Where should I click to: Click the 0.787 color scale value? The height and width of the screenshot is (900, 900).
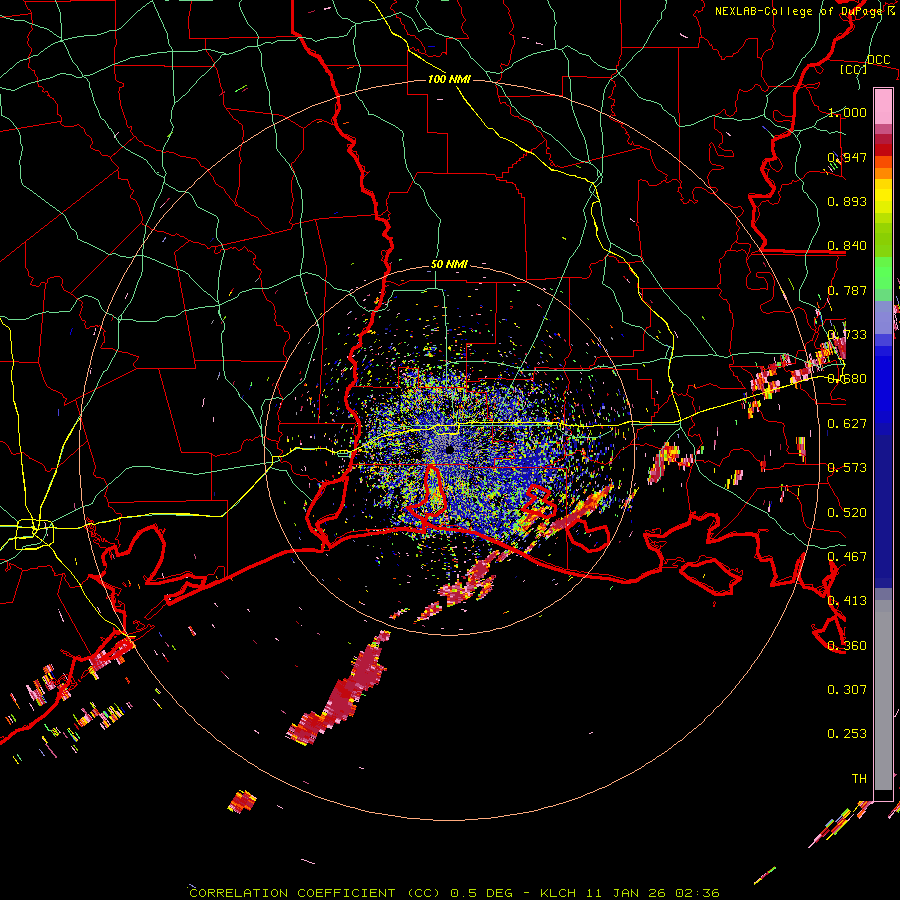(x=847, y=290)
